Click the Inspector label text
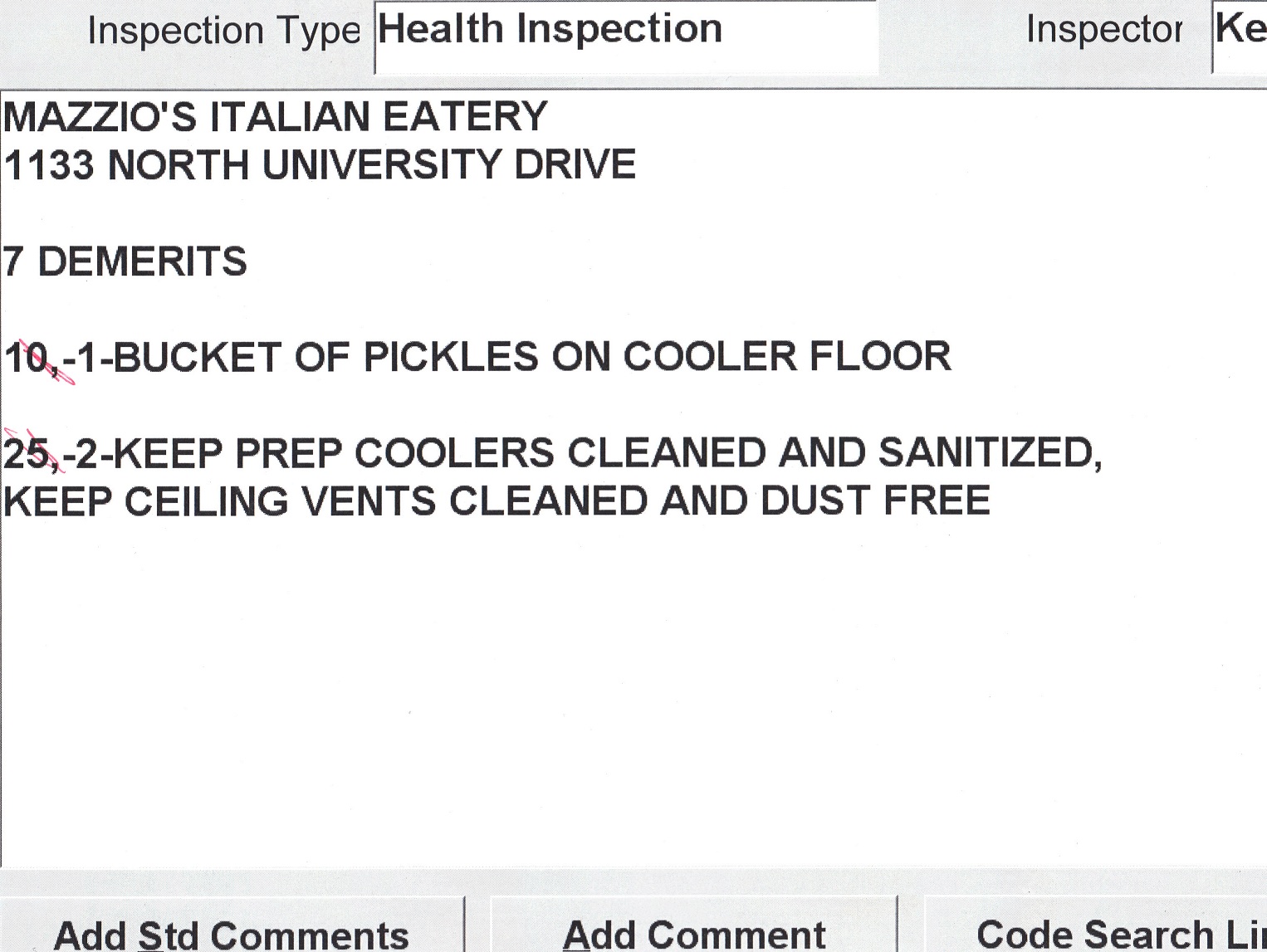Screen dimensions: 1267x952 (x=1103, y=30)
